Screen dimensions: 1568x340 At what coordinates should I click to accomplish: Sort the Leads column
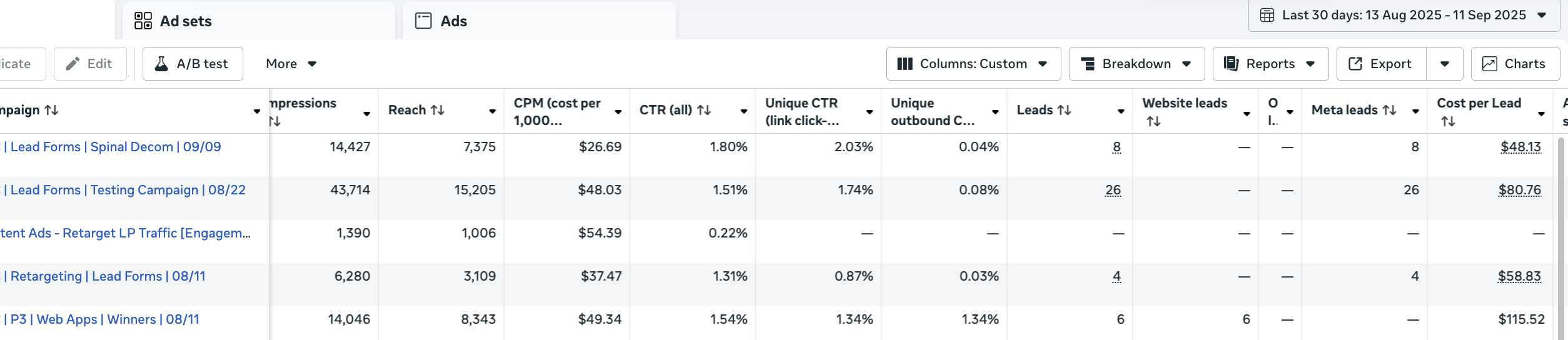click(x=1064, y=110)
